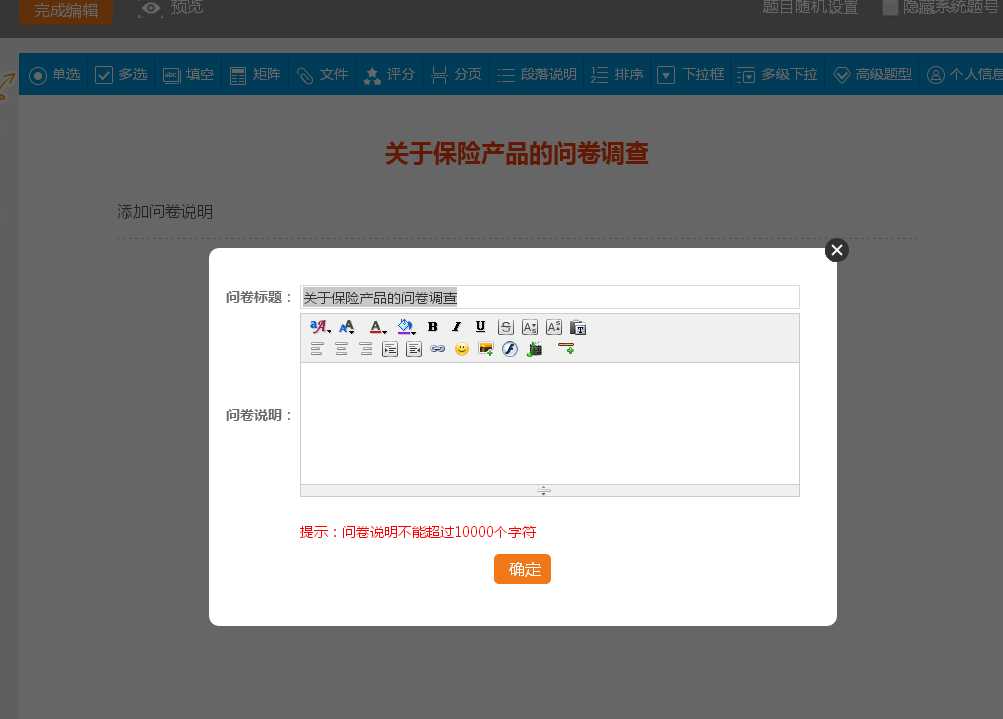Click 预览 preview link

(x=171, y=8)
